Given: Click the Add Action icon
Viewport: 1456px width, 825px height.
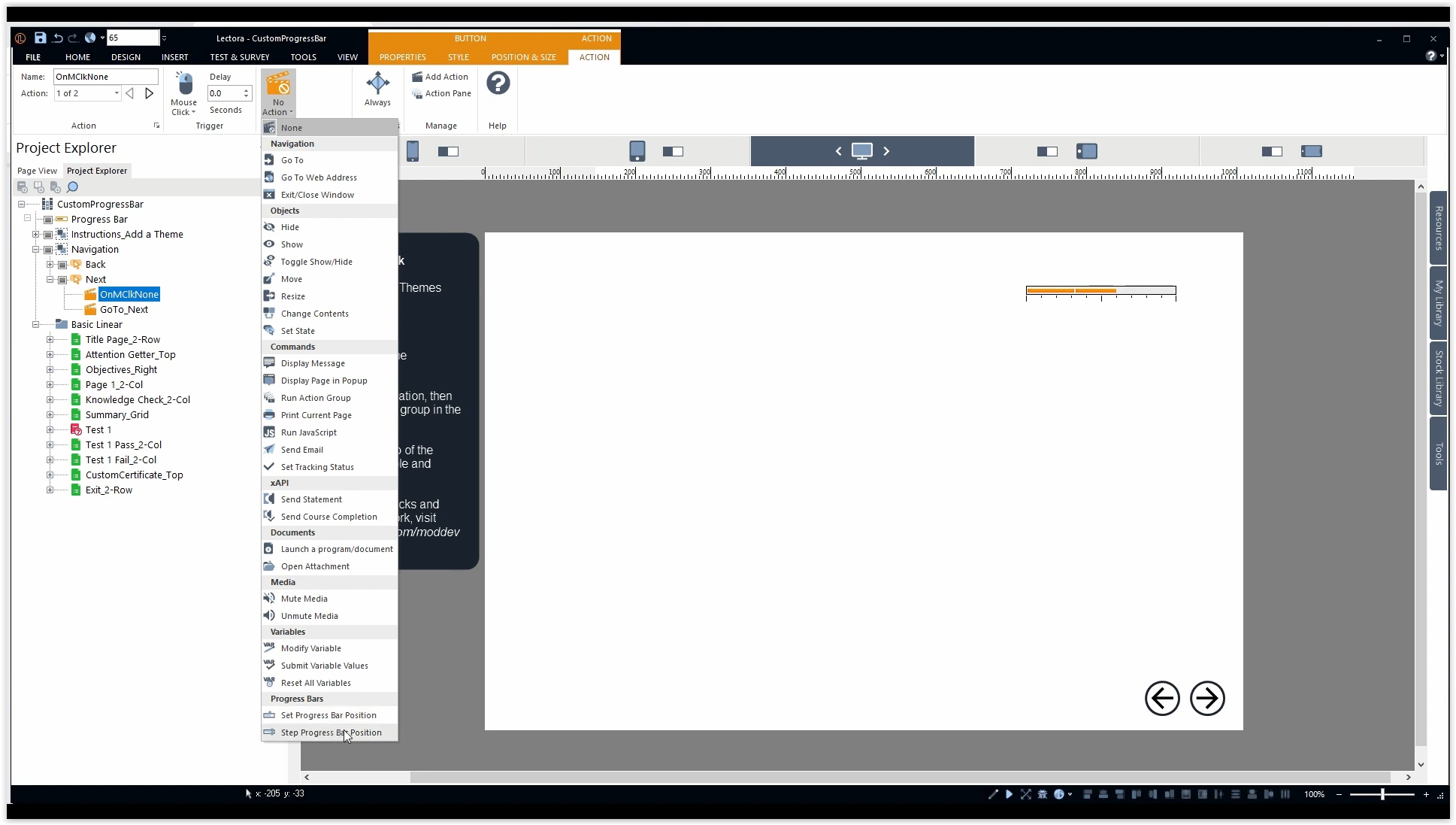Looking at the screenshot, I should pyautogui.click(x=417, y=77).
